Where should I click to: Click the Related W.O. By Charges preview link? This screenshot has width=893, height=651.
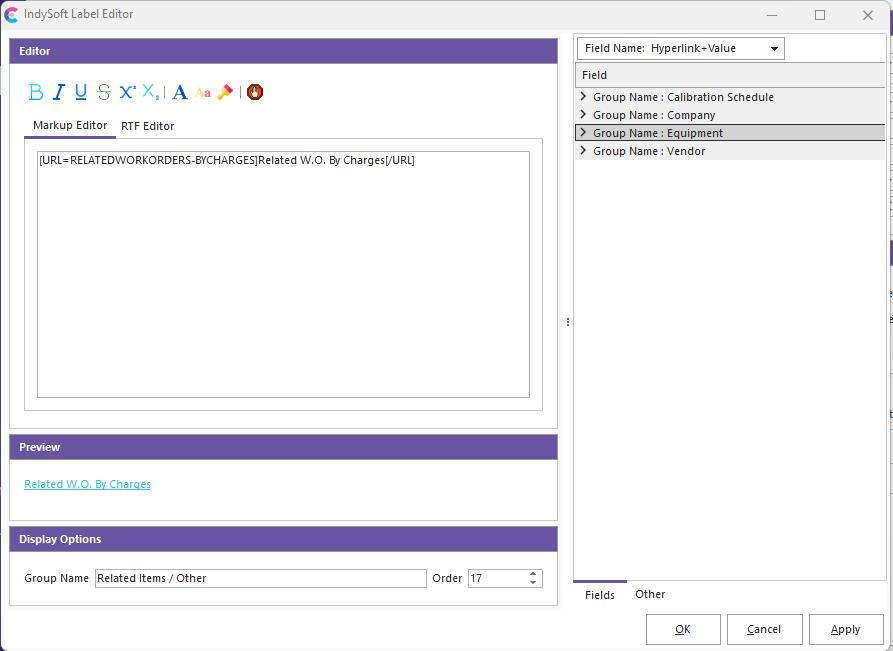(88, 484)
